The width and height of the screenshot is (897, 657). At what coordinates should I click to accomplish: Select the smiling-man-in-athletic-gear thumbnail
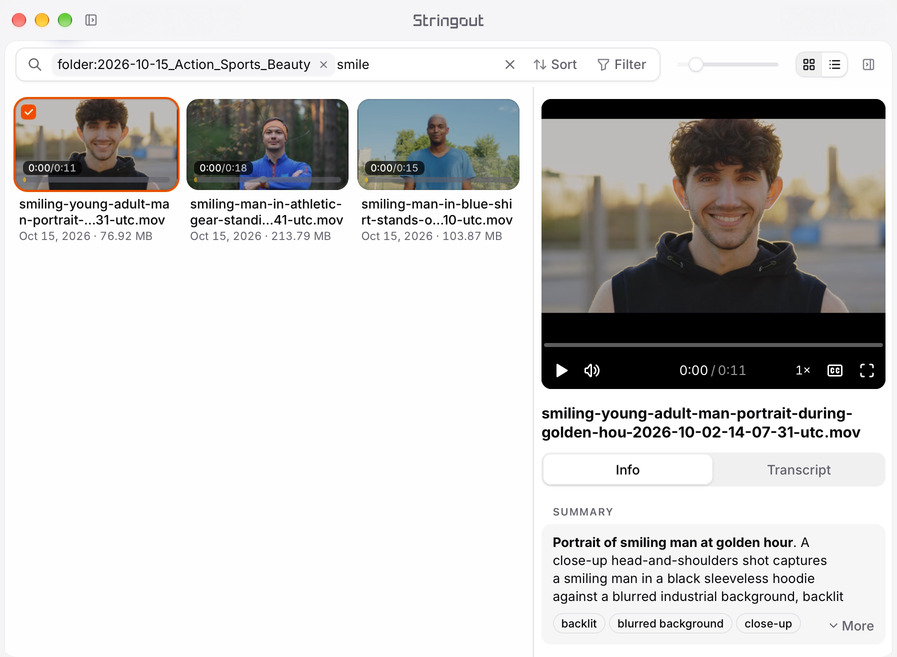pos(267,144)
